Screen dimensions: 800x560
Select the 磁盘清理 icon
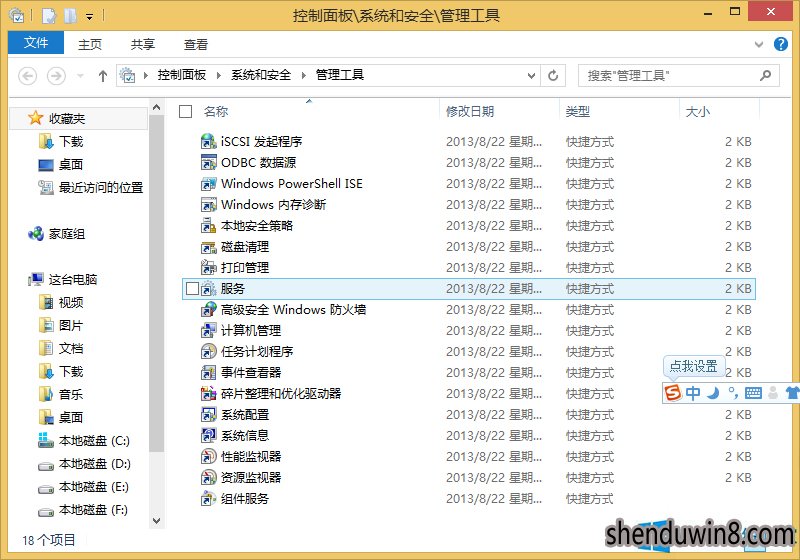pos(208,247)
